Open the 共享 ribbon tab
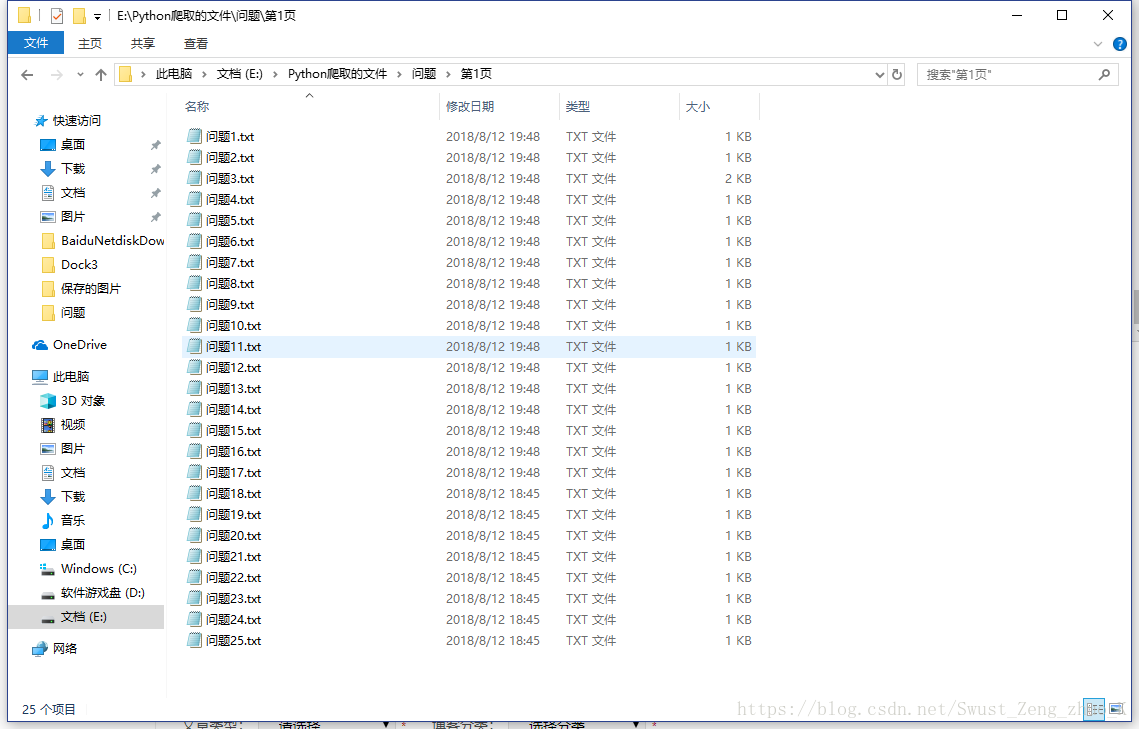The width and height of the screenshot is (1139, 729). tap(143, 44)
